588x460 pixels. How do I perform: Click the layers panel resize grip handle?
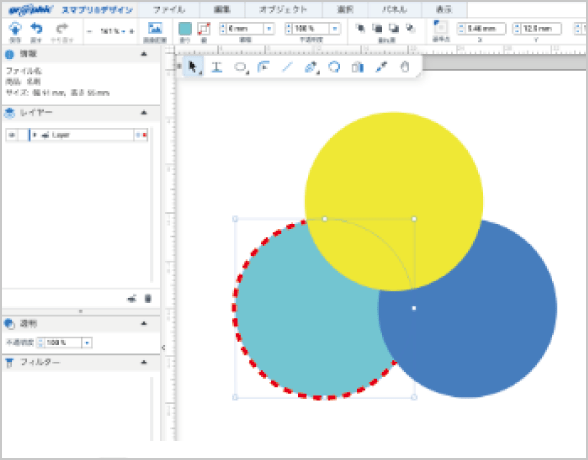[x=81, y=311]
